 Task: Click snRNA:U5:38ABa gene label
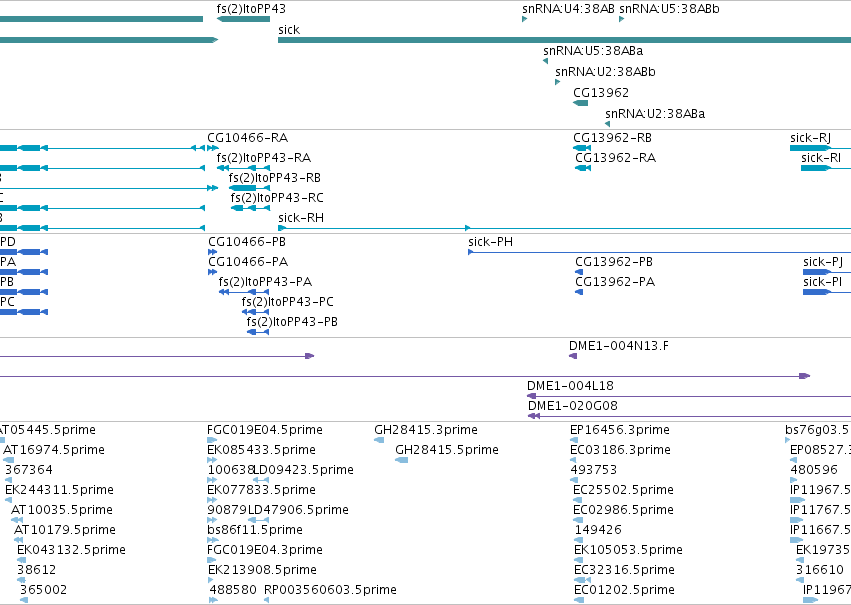[x=593, y=51]
